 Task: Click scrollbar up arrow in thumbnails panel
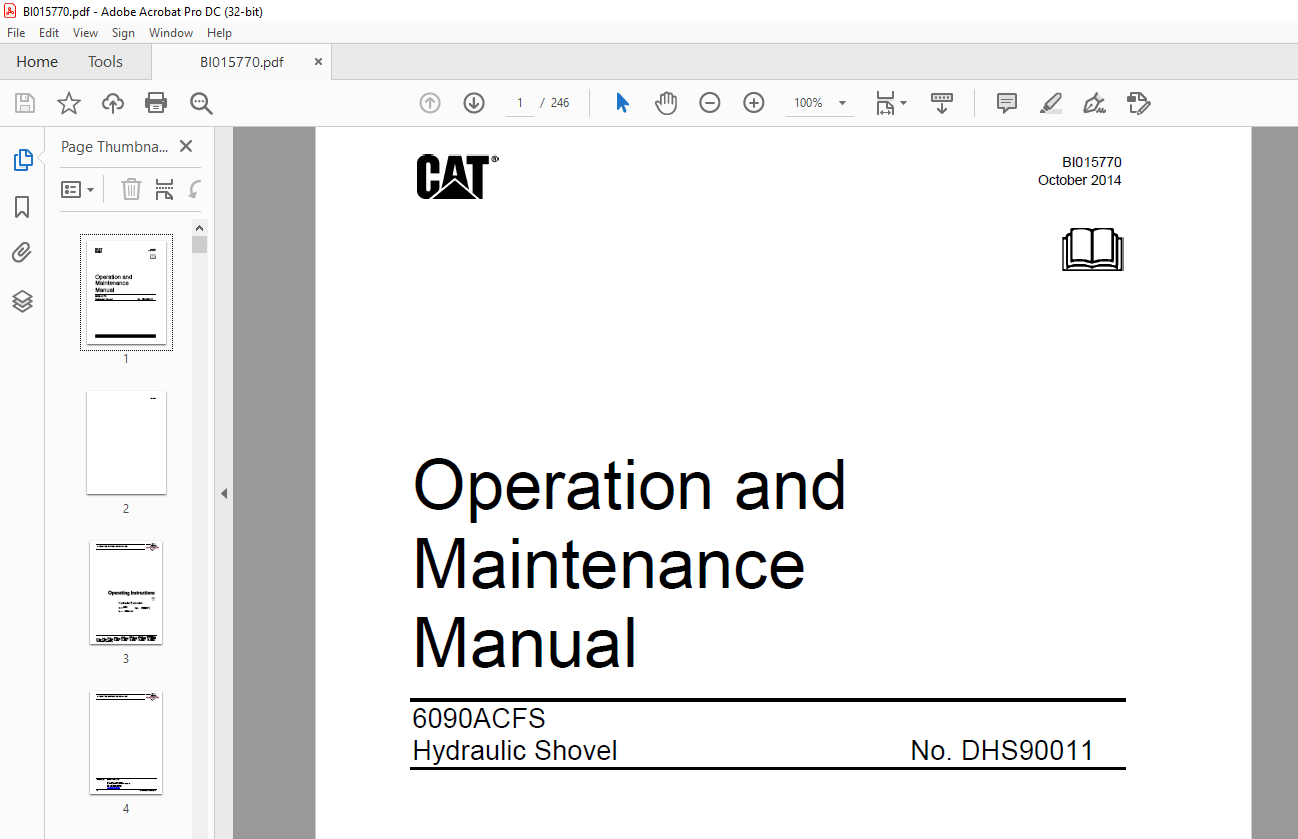click(200, 227)
